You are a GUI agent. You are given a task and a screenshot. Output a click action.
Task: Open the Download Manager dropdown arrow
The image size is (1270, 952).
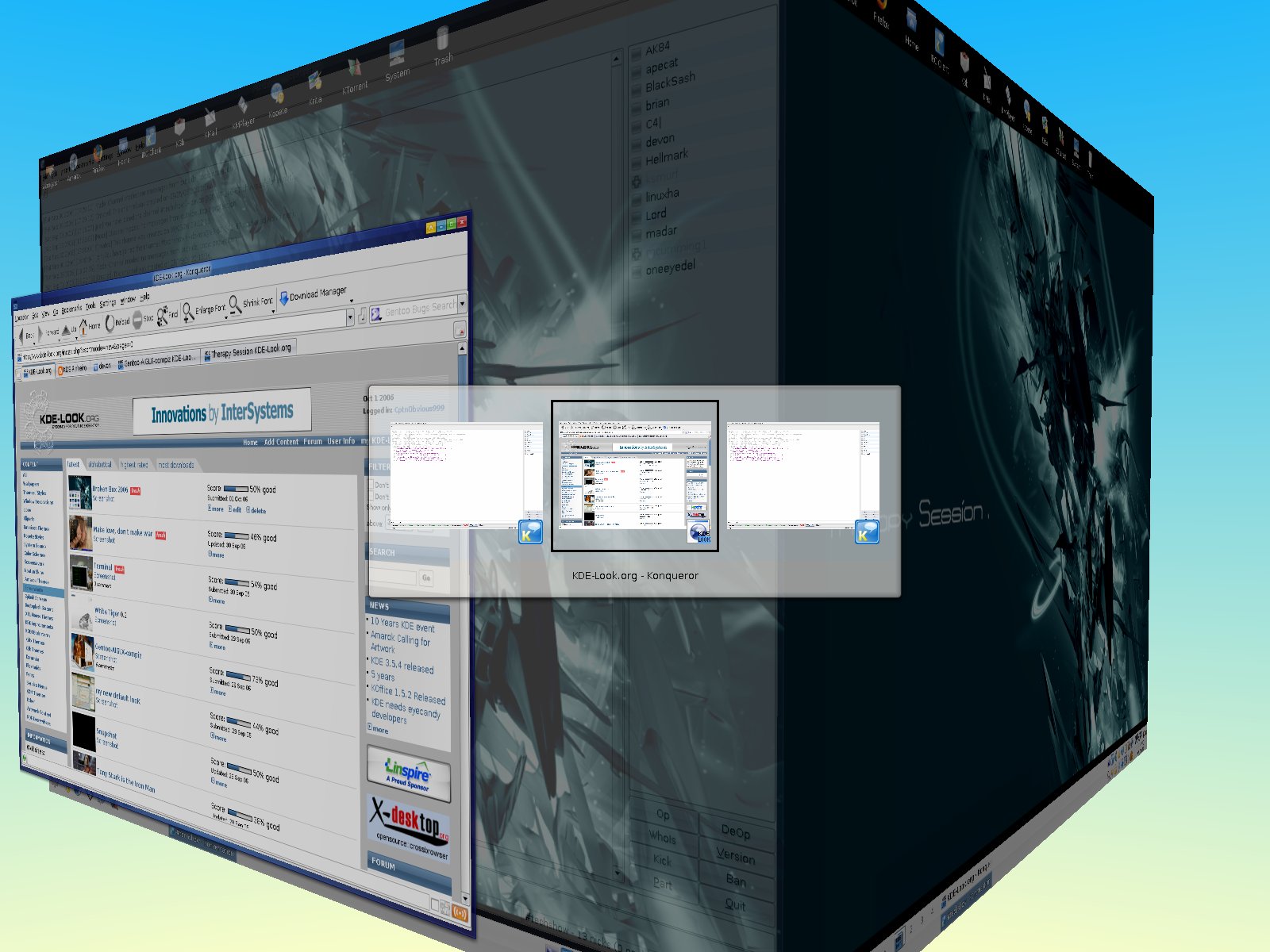click(x=352, y=301)
